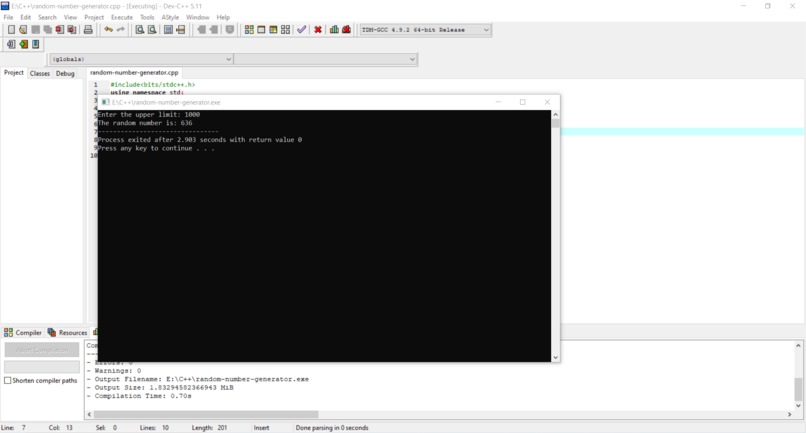Click the Syntax Check checkmark icon
The image size is (806, 433).
click(x=301, y=30)
